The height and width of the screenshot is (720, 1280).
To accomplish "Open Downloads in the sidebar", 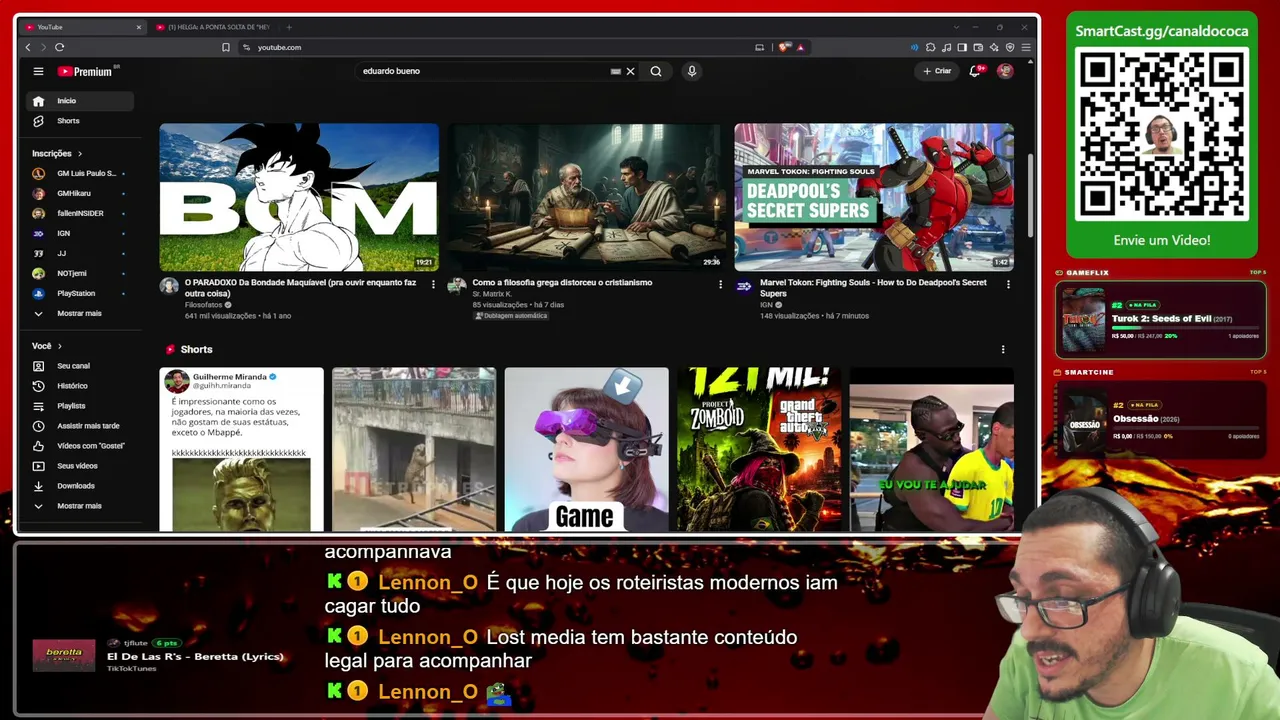I will coord(80,486).
